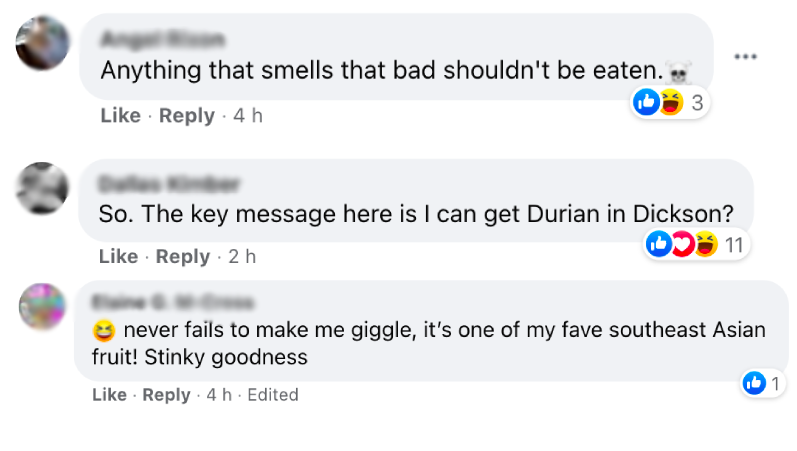Image resolution: width=797 pixels, height=451 pixels.
Task: Reply to the Durian in Dickson comment
Action: point(183,257)
